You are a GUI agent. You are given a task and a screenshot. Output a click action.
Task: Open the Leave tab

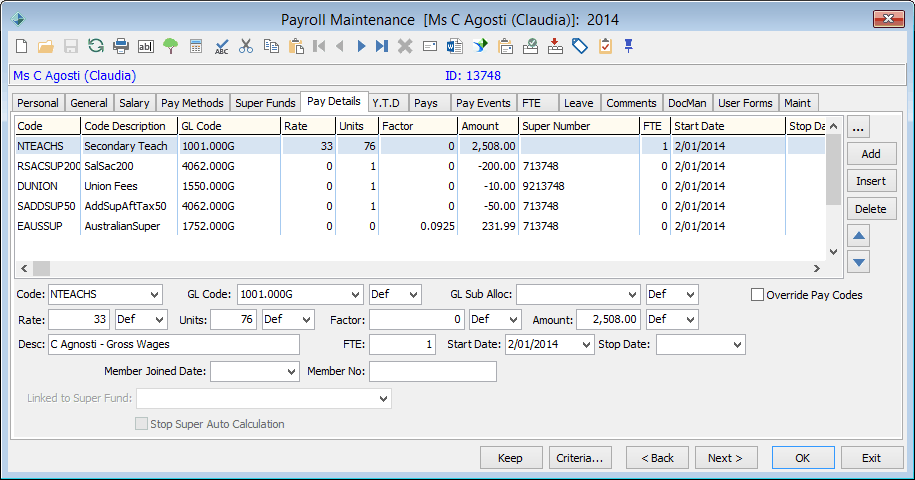point(578,103)
